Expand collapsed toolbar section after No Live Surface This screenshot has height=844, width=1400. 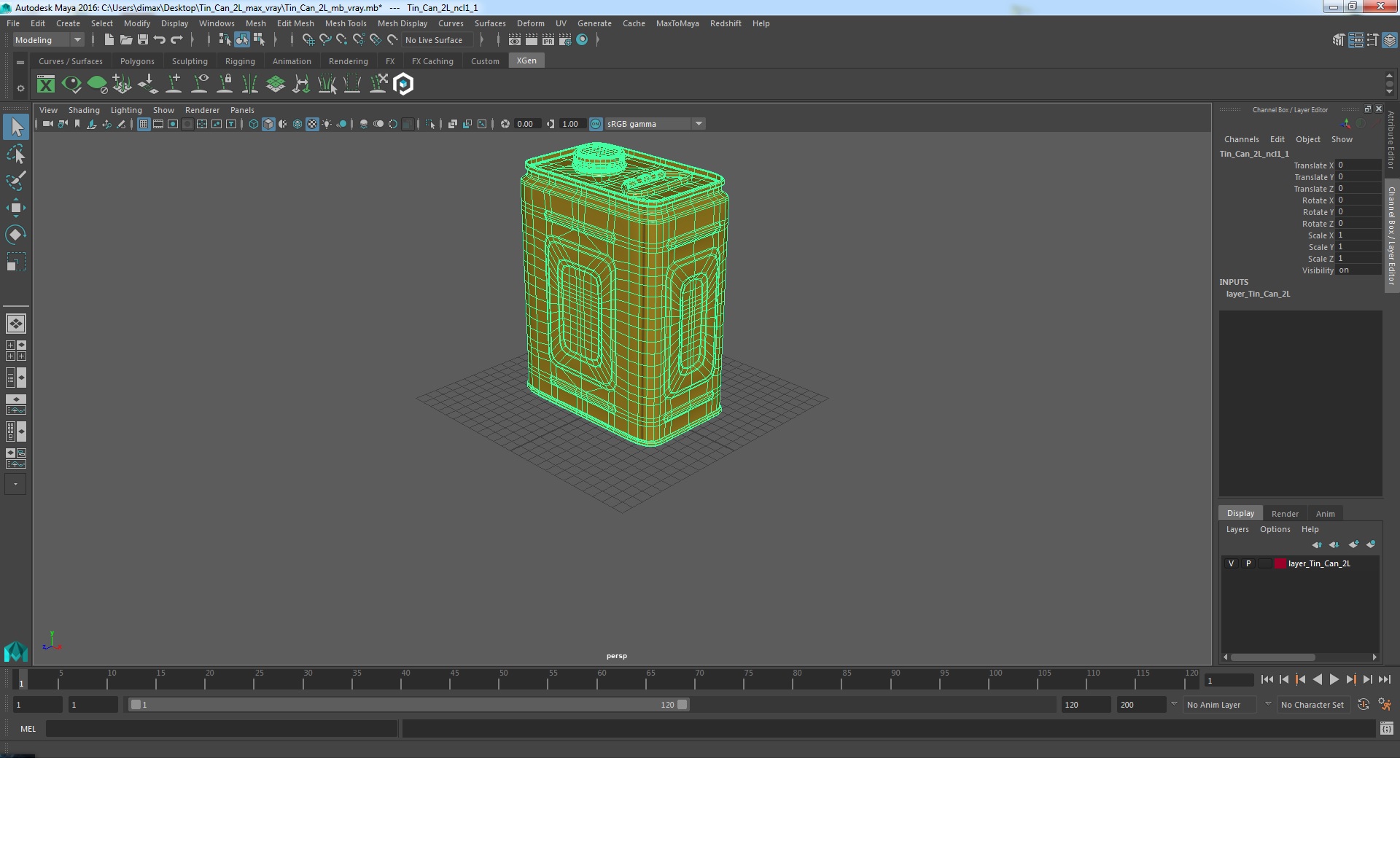tap(482, 39)
